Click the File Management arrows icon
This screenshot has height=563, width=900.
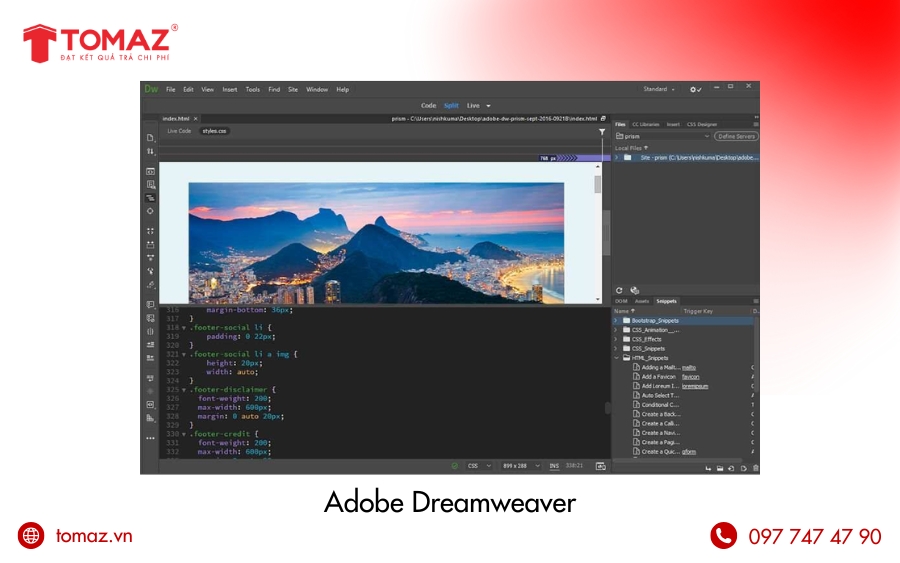150,152
